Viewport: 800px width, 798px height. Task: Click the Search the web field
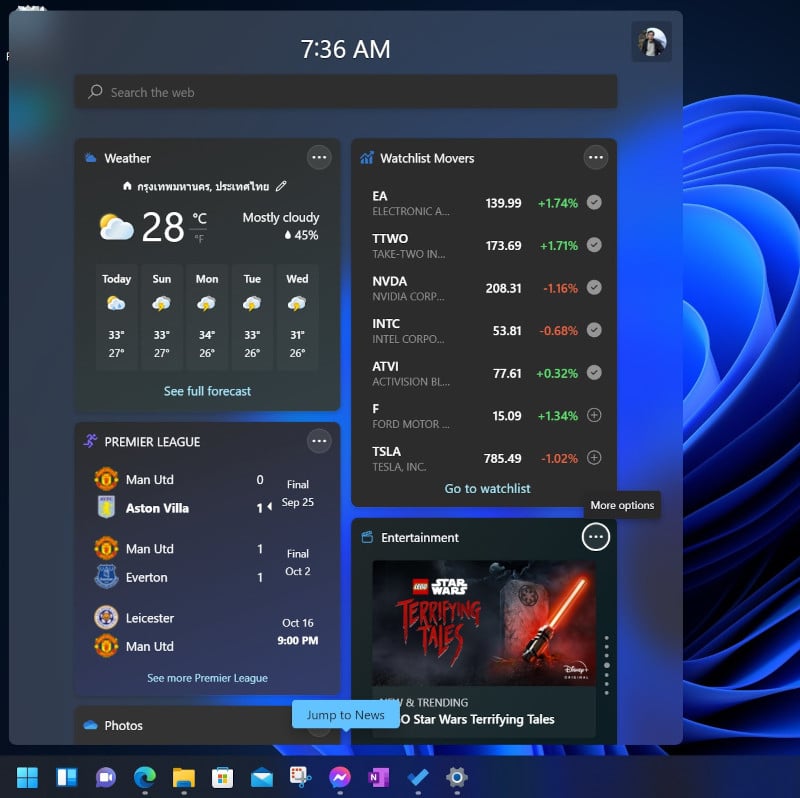[x=346, y=92]
